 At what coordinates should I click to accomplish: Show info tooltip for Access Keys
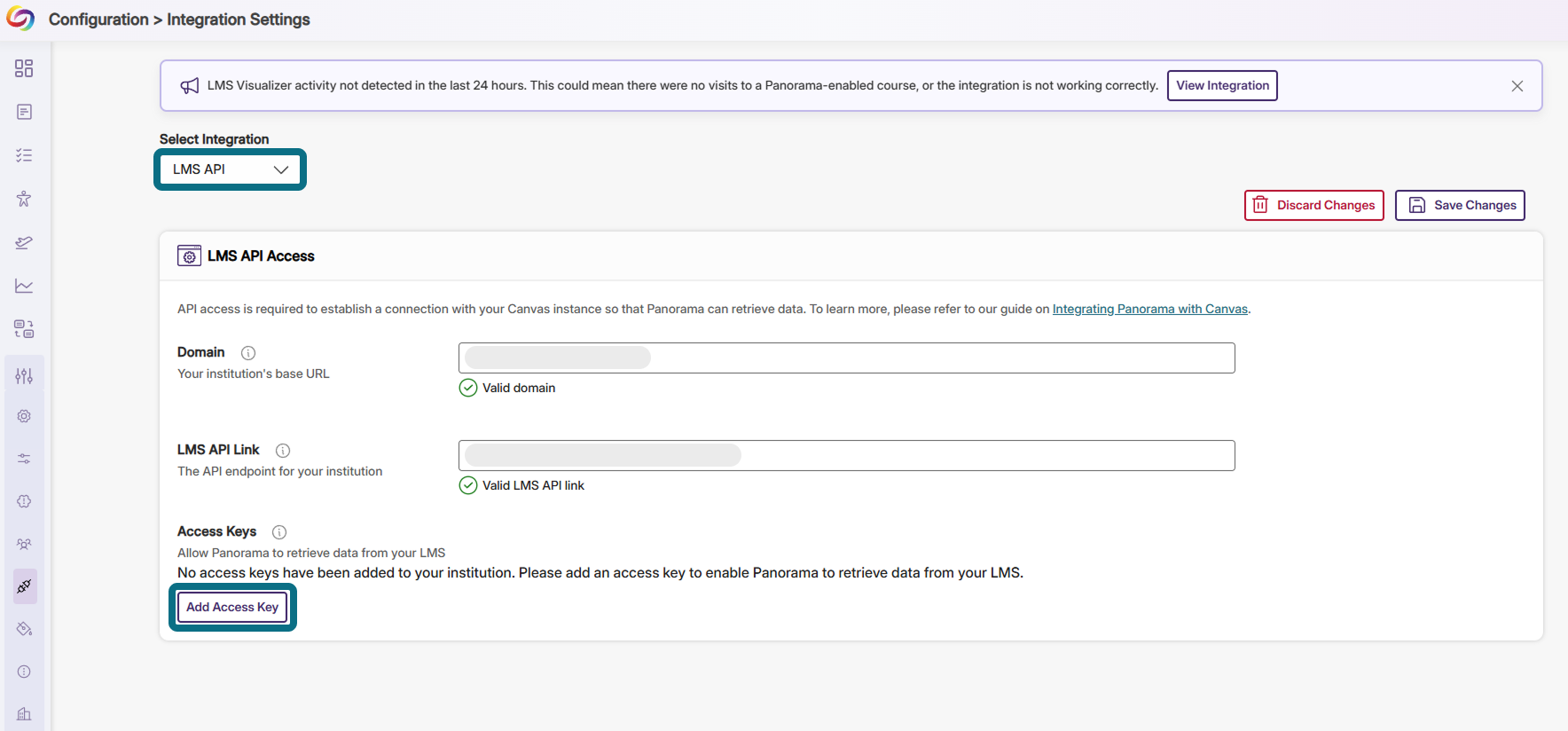279,532
